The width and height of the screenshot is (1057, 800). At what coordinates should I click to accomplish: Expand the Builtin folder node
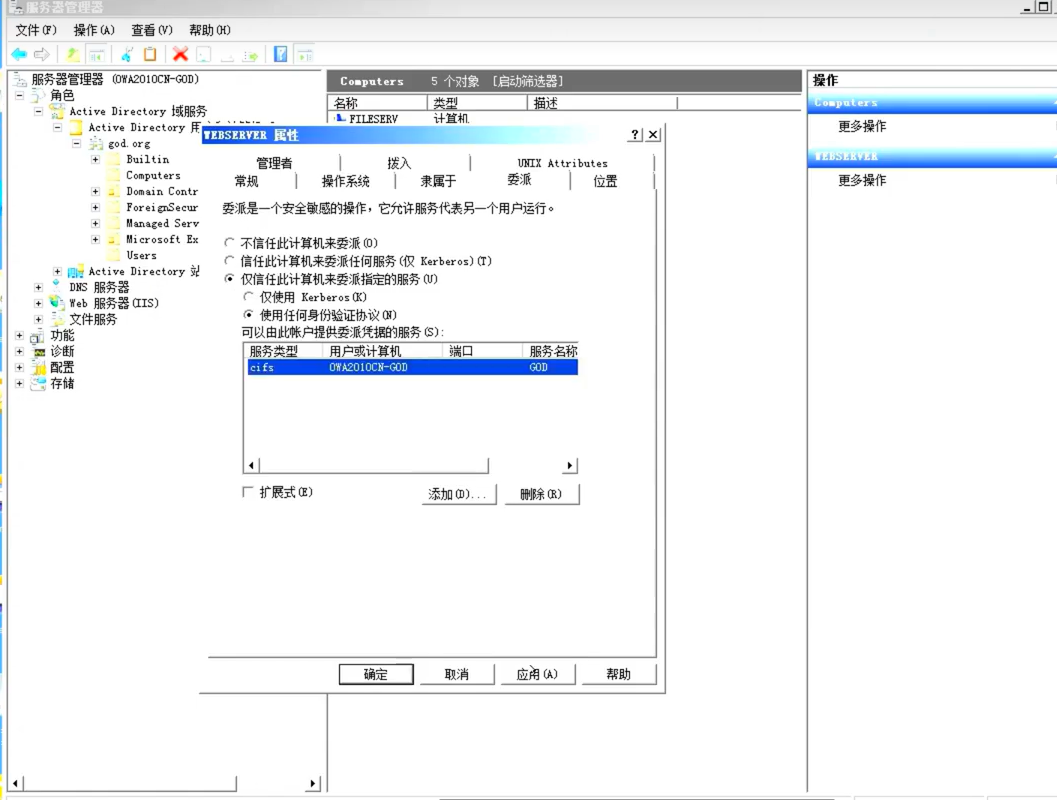pos(95,160)
